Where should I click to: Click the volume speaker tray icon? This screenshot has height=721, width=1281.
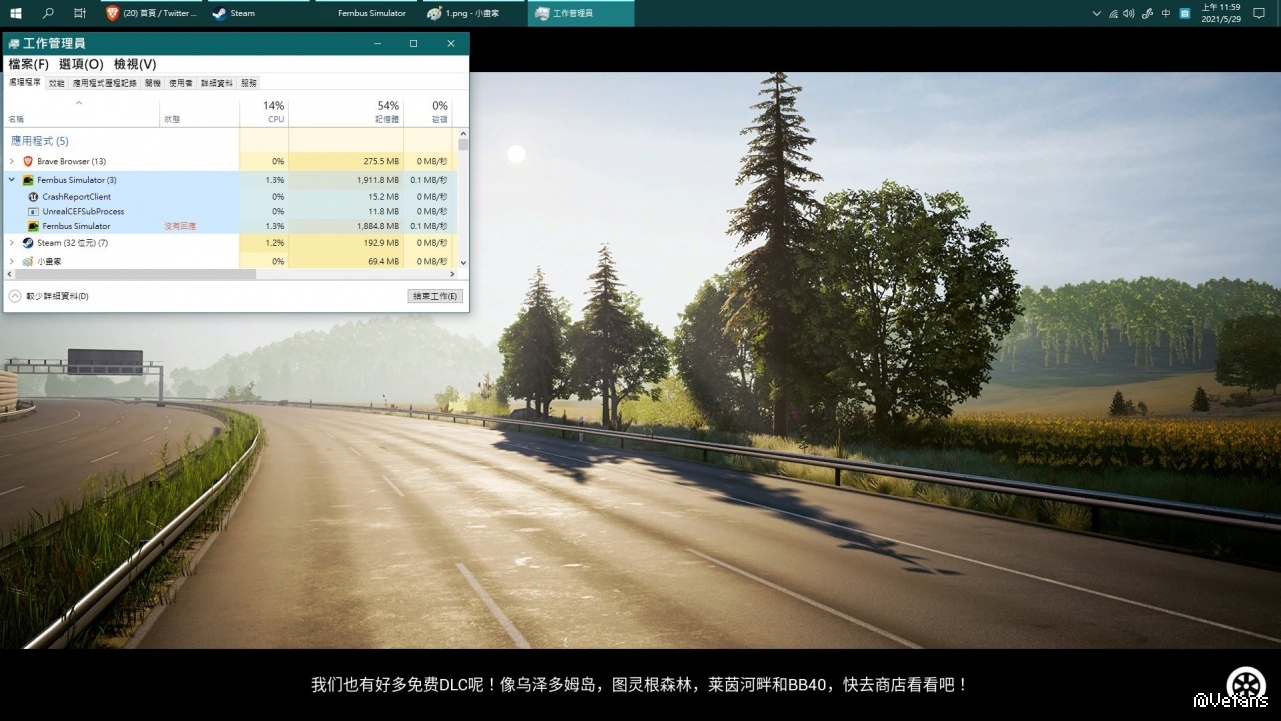coord(1129,13)
